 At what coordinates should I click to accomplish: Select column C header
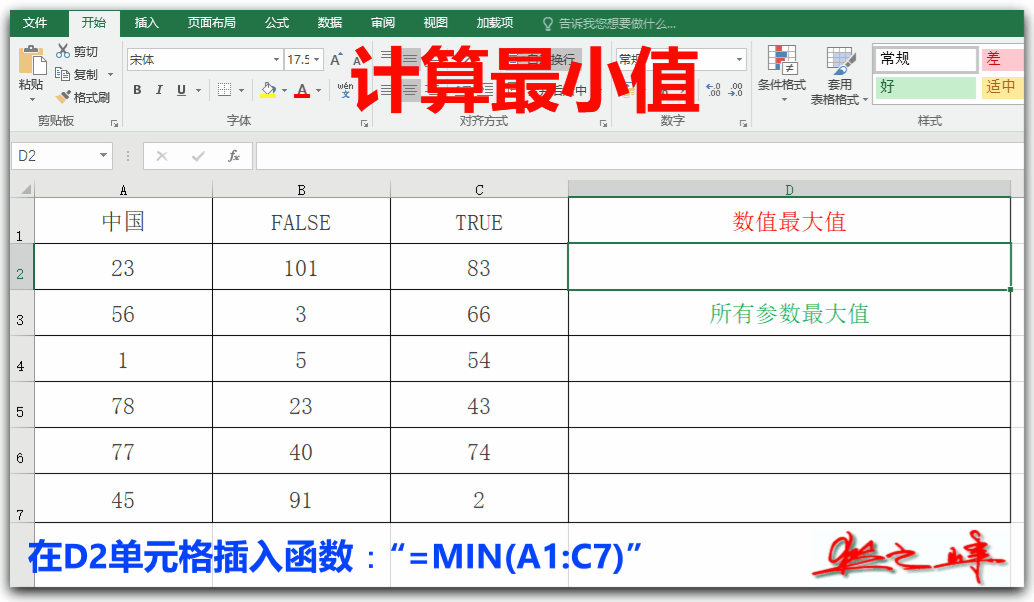pos(479,190)
